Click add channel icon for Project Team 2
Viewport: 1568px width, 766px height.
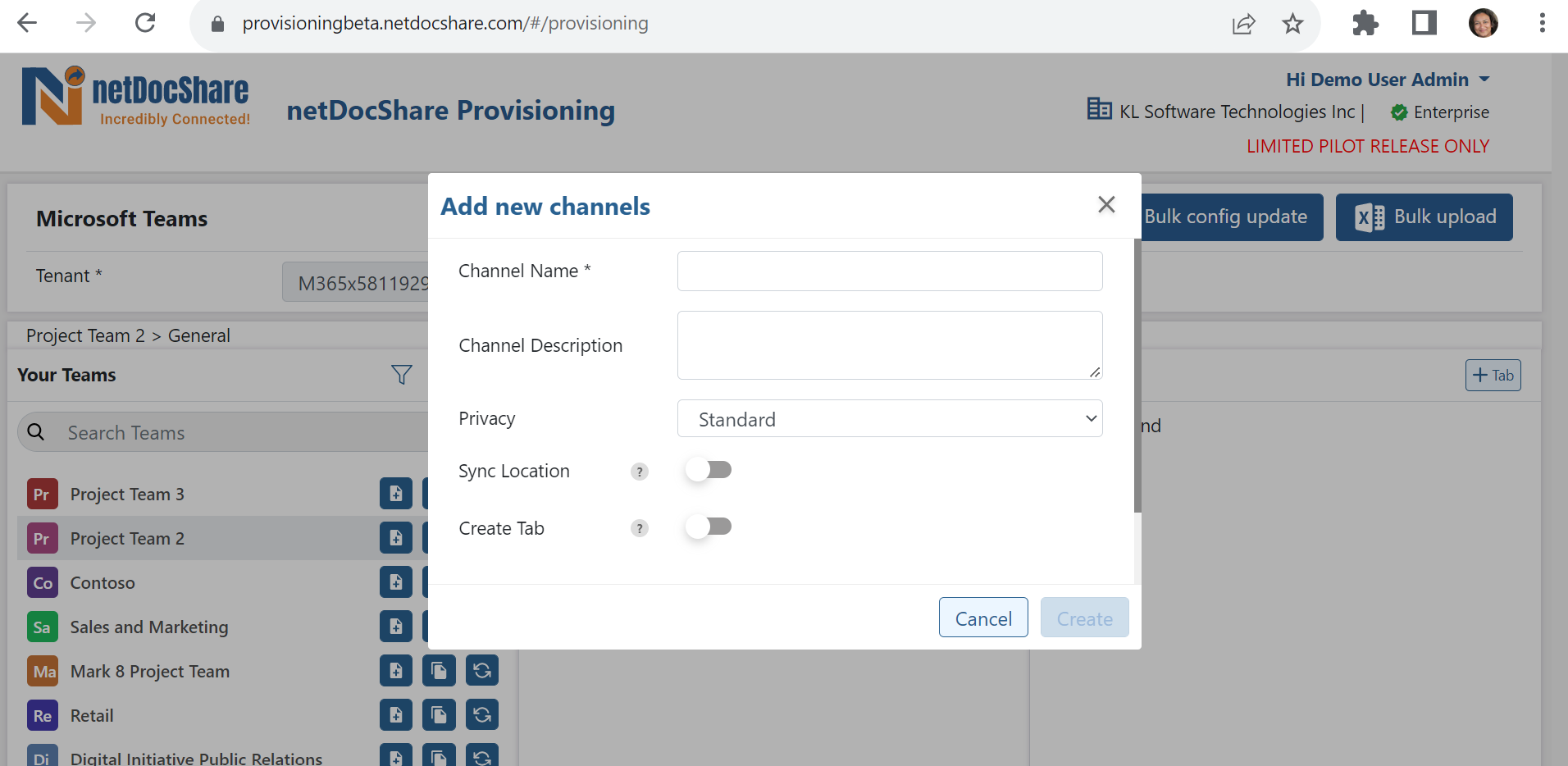pos(396,538)
